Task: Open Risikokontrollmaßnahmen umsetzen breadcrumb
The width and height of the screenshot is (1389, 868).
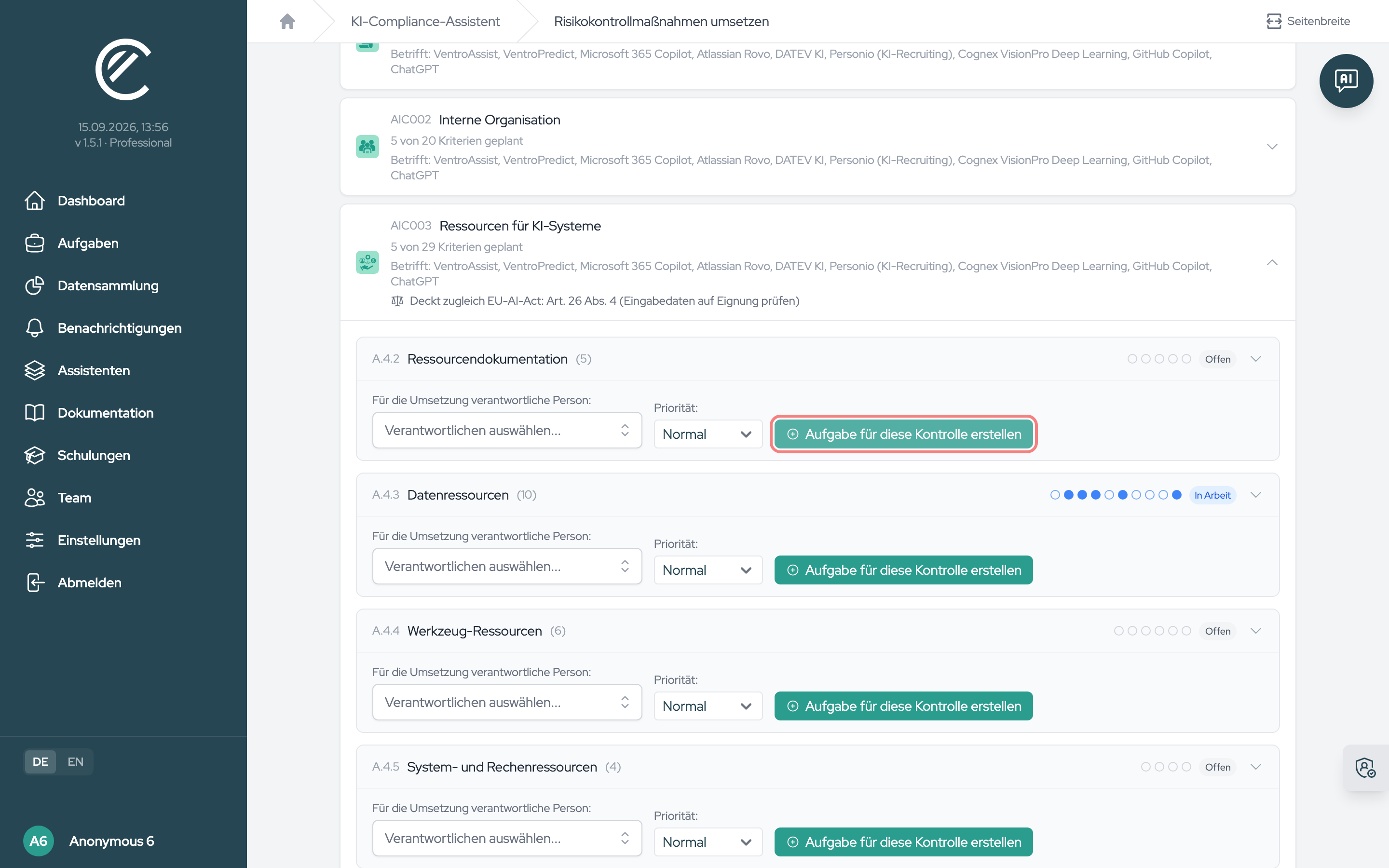Action: [661, 21]
